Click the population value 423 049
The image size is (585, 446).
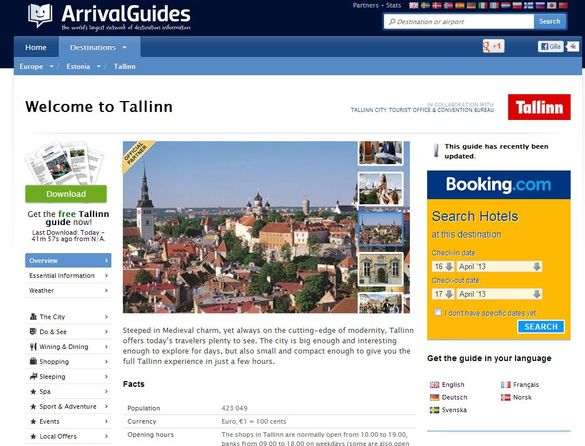(234, 408)
